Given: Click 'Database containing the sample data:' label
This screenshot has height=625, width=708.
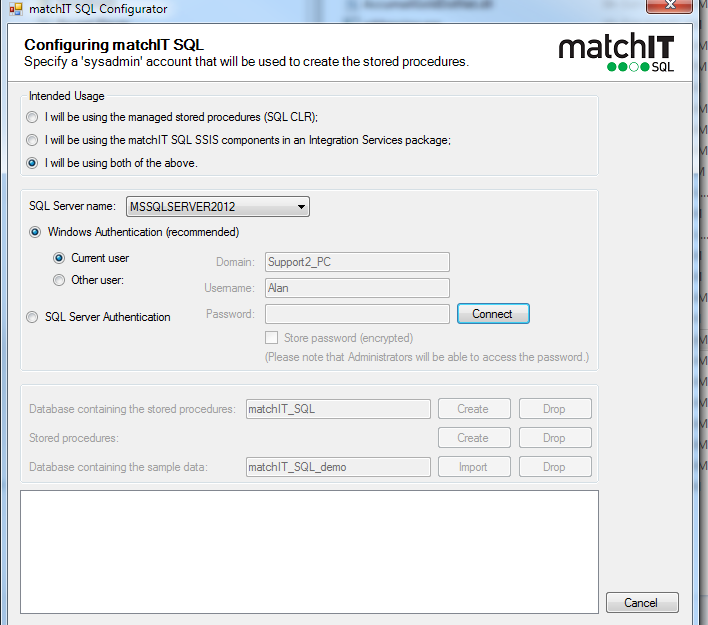Looking at the screenshot, I should click(118, 467).
